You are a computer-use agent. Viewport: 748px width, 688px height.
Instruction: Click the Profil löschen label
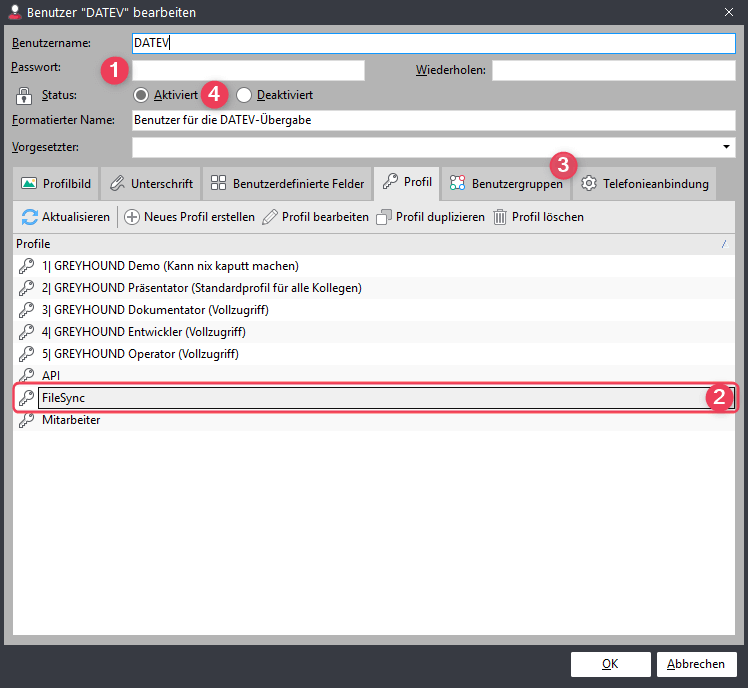[548, 217]
